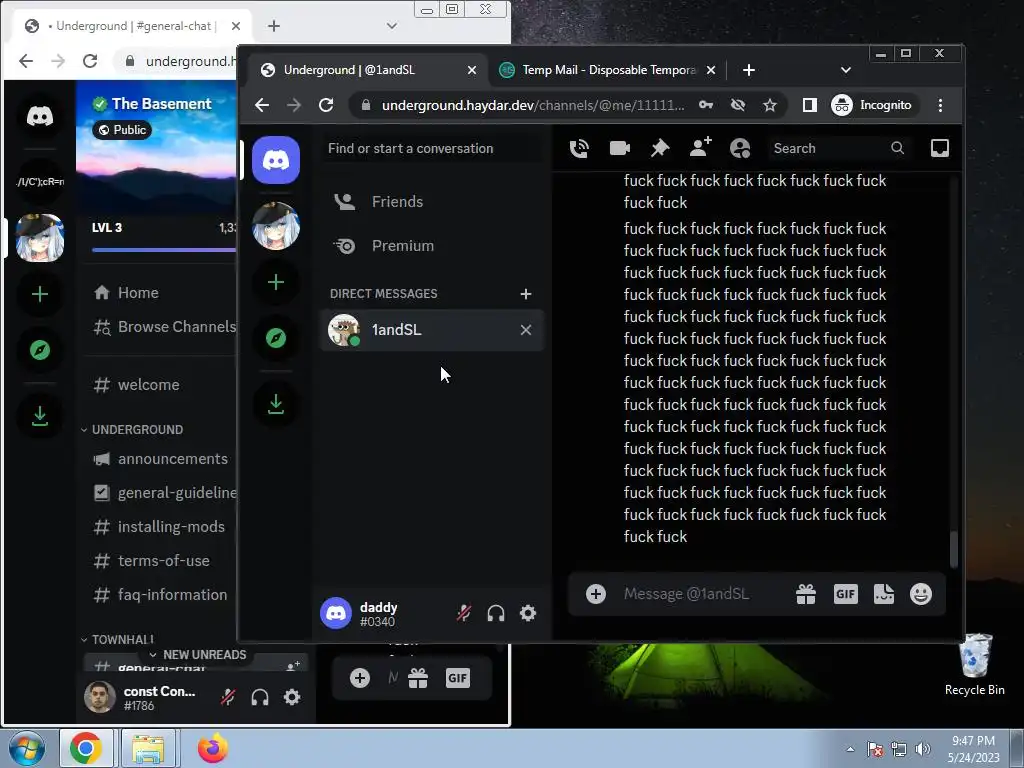Add friends to DM icon

click(x=700, y=148)
